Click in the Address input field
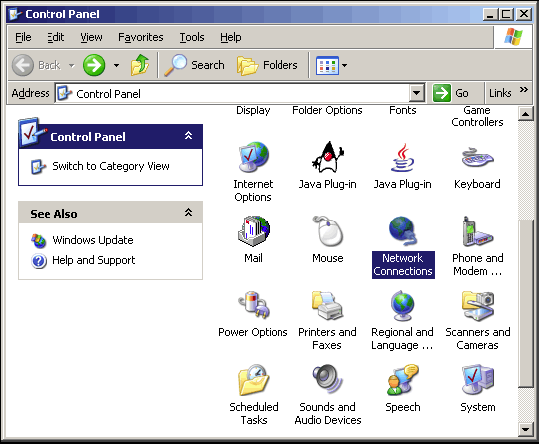 pyautogui.click(x=233, y=93)
